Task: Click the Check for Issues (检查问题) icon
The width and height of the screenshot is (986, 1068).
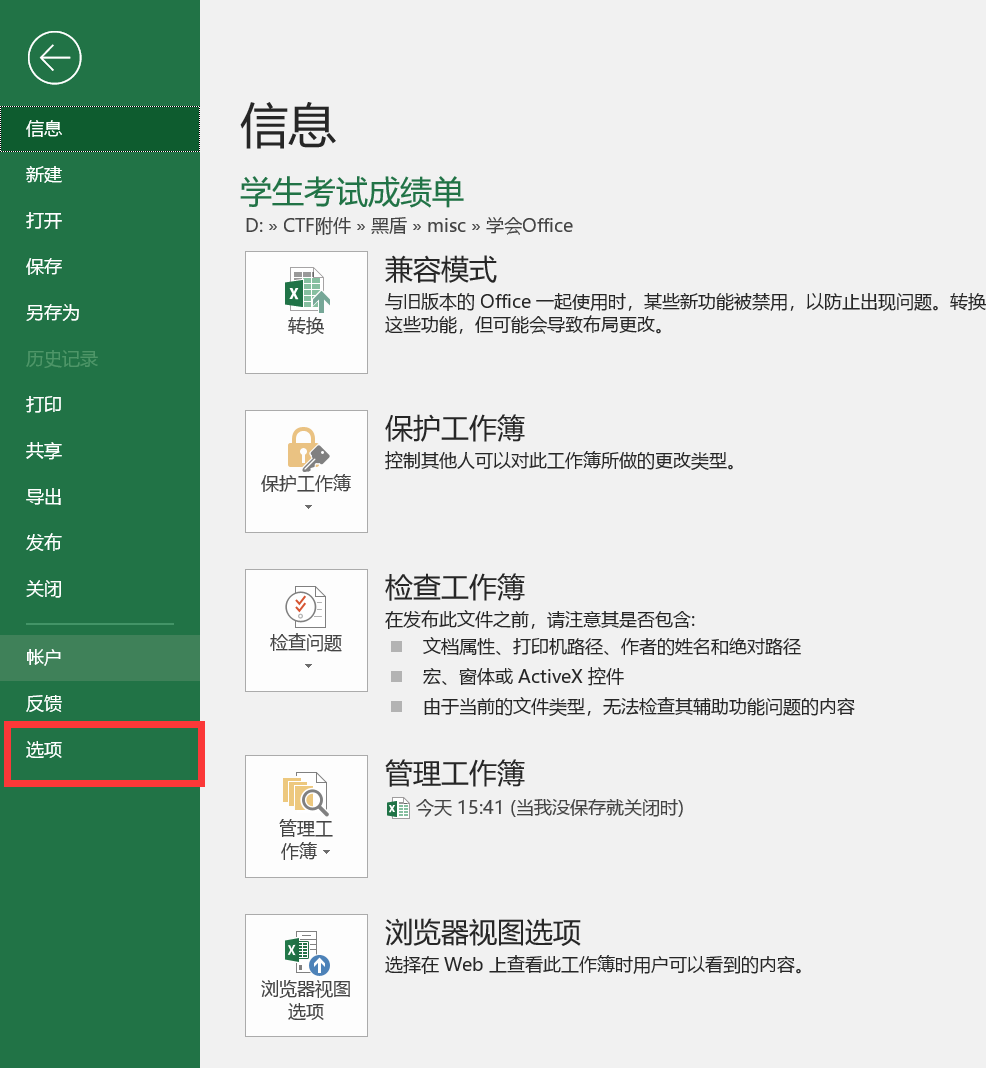Action: tap(306, 607)
